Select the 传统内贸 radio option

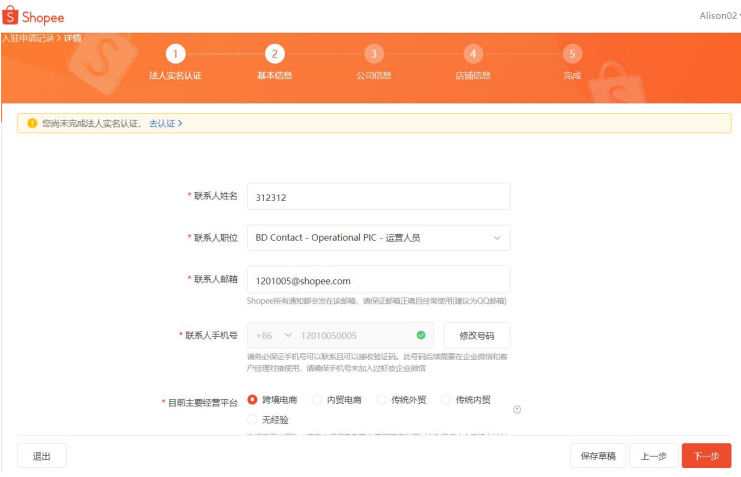pyautogui.click(x=446, y=400)
